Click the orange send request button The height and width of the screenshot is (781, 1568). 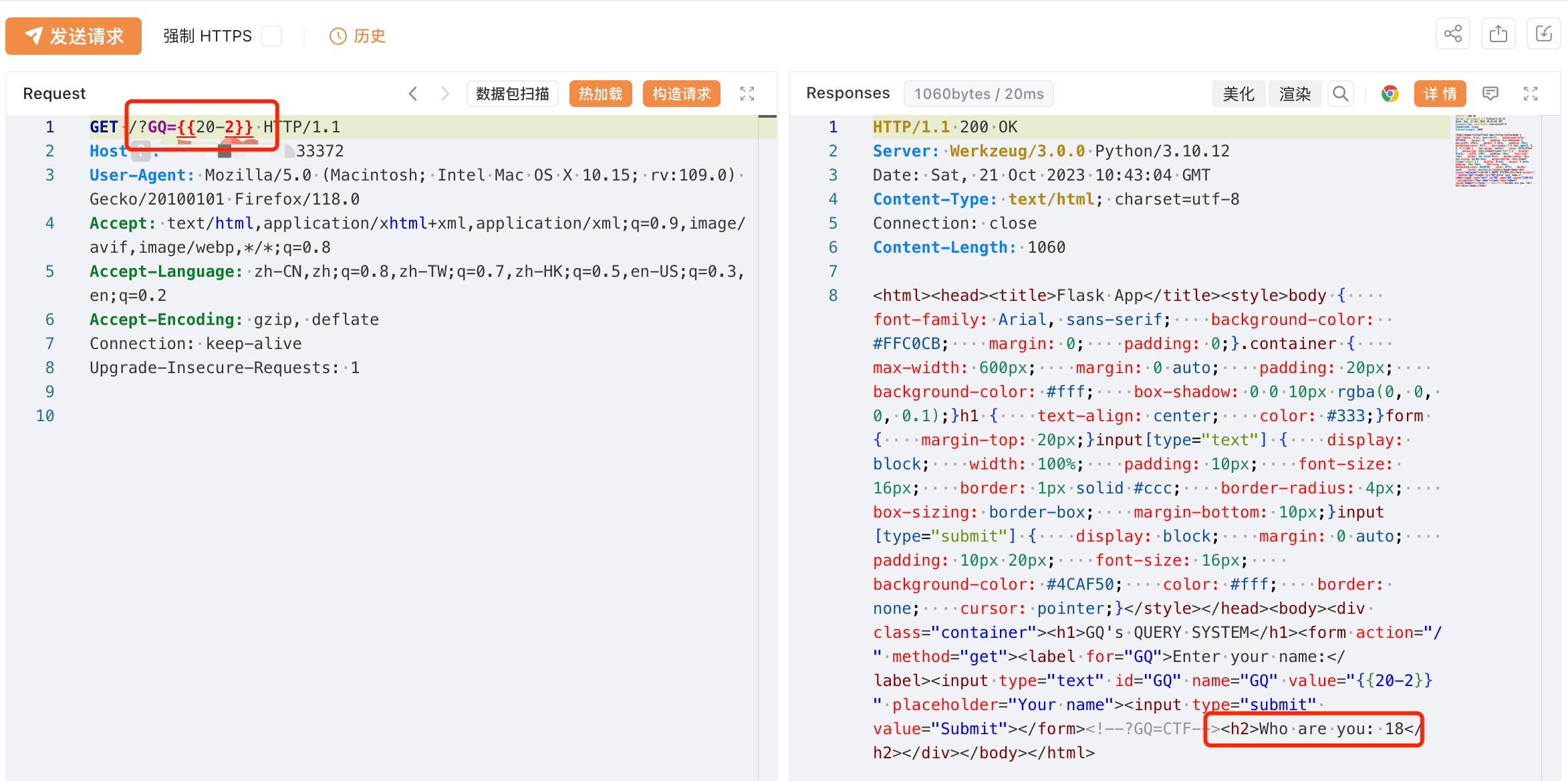[x=74, y=36]
